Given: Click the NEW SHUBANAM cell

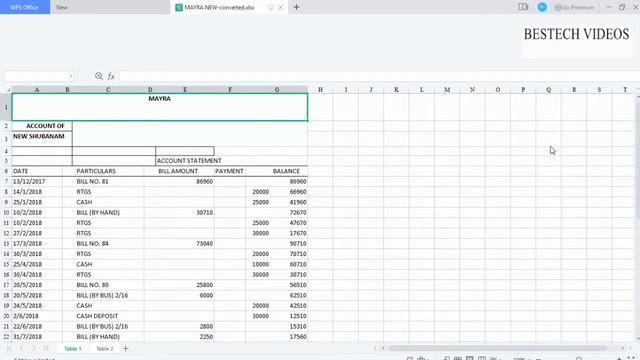Looking at the screenshot, I should coord(42,138).
